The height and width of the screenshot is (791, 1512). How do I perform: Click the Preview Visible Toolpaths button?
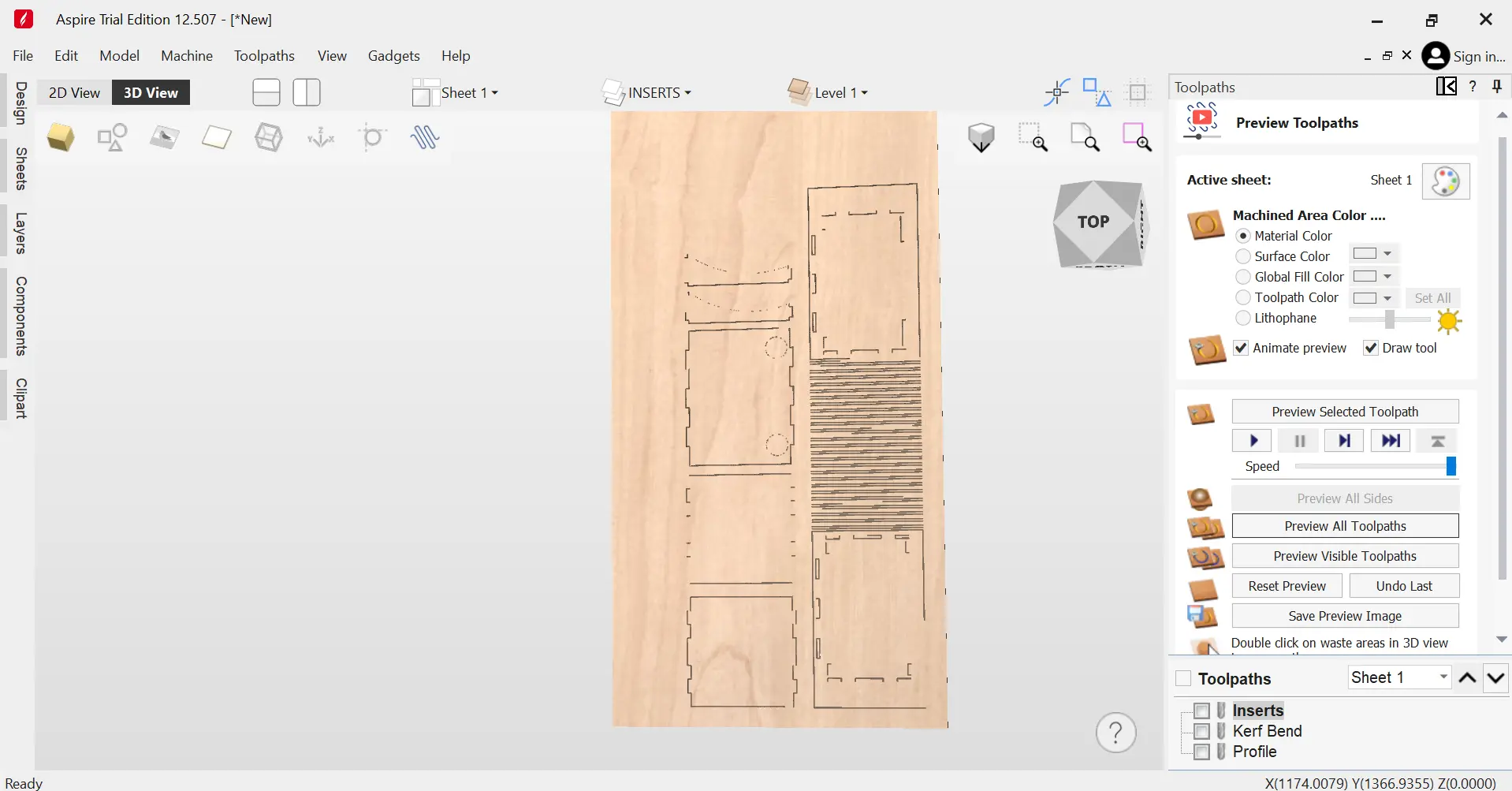(1345, 556)
